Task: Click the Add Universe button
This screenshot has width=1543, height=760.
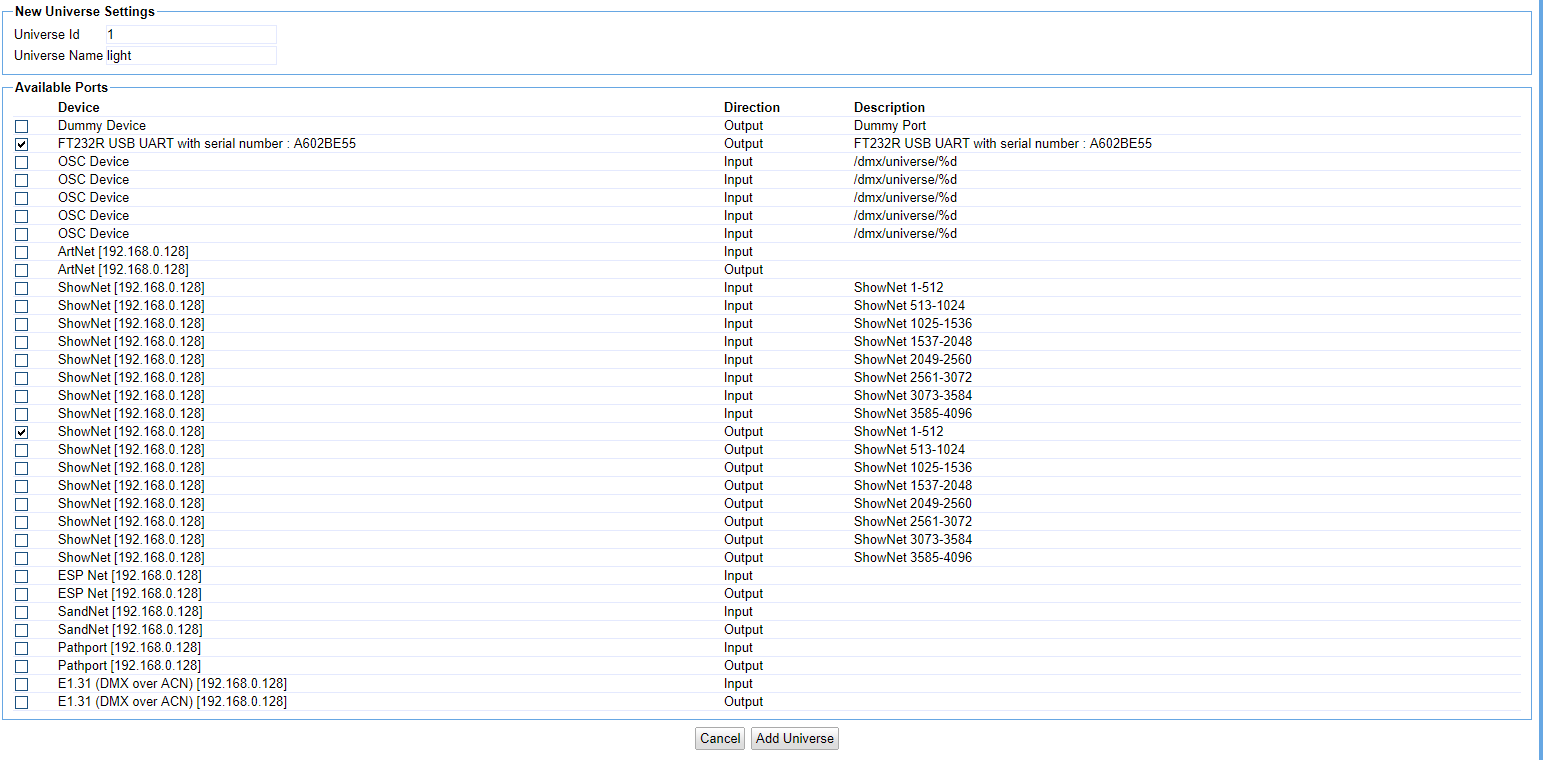Action: pos(795,739)
